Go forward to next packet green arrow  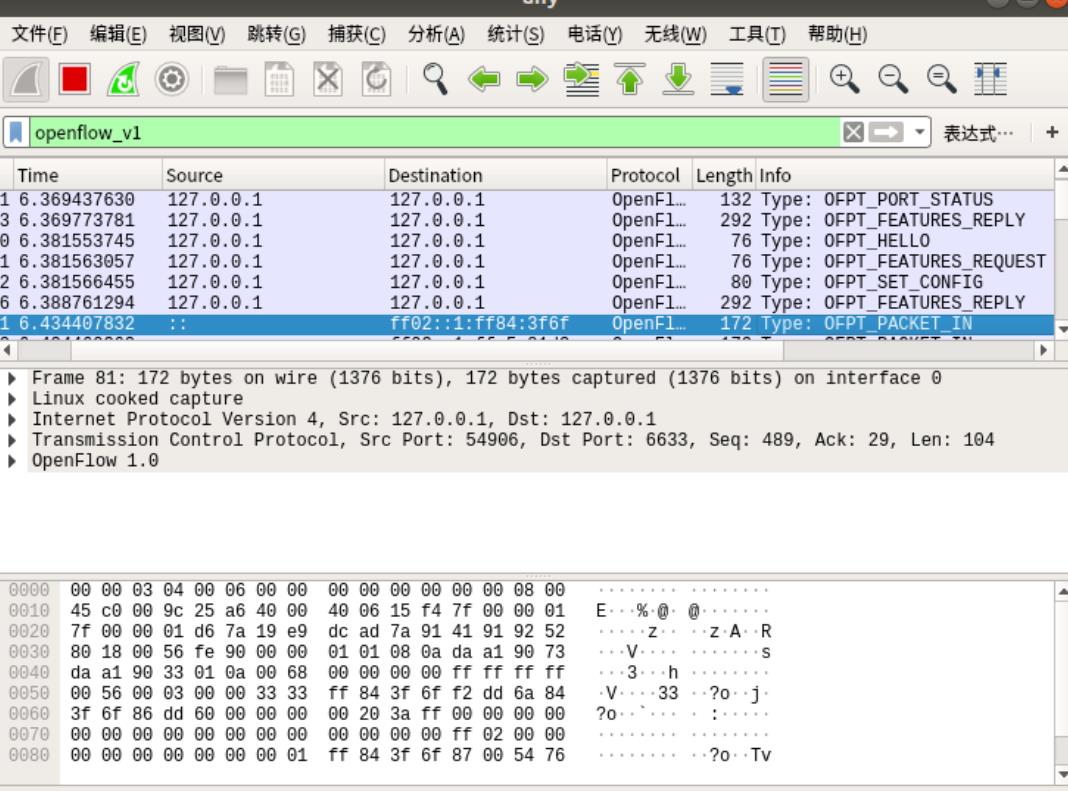tap(532, 80)
